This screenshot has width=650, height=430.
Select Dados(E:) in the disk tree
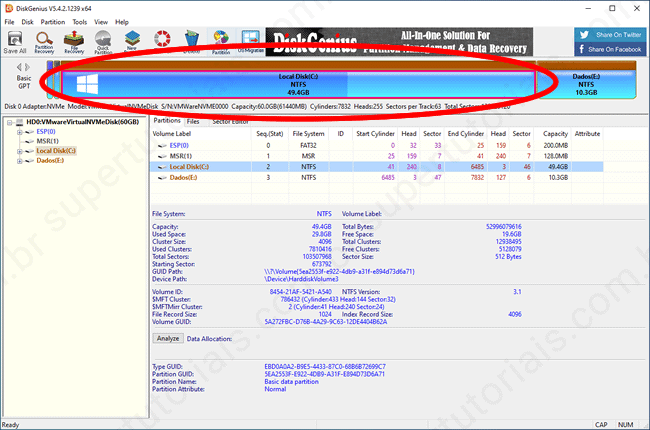[x=50, y=160]
